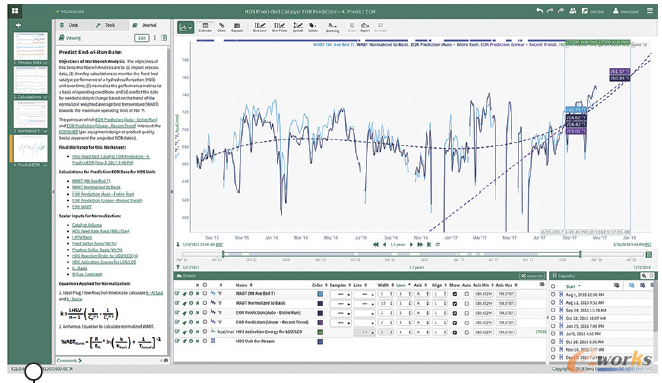Click the Spread lanes toolbar icon

pyautogui.click(x=298, y=27)
